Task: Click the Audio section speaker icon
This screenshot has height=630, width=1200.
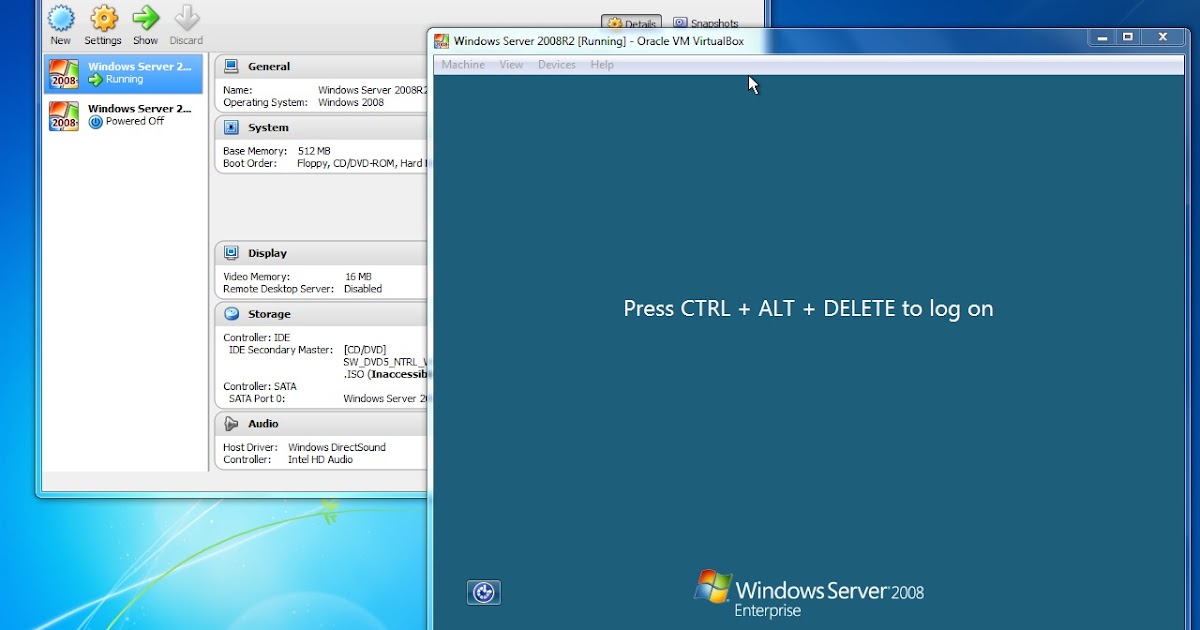Action: [x=231, y=423]
